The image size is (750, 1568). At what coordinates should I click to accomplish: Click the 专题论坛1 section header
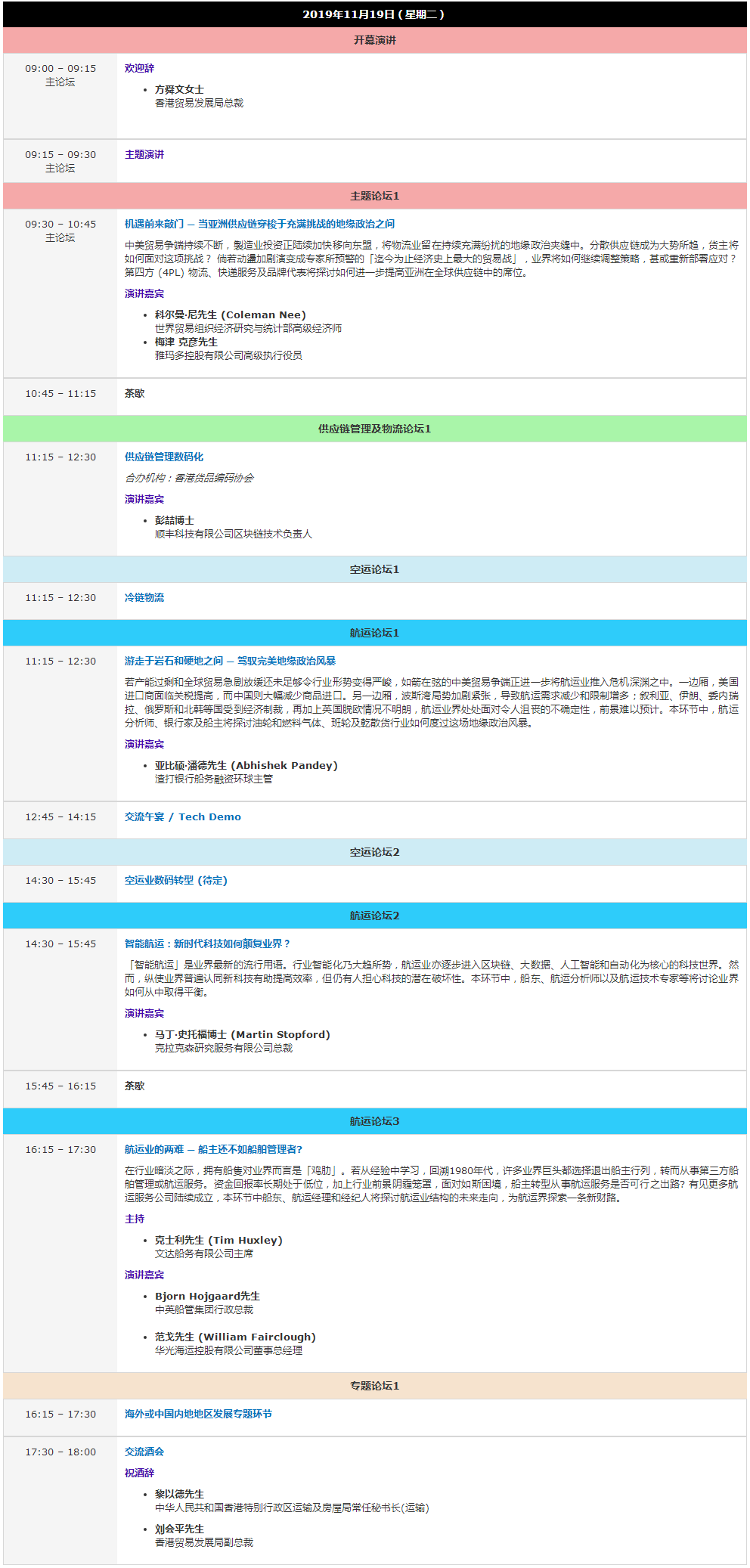pos(374,1386)
